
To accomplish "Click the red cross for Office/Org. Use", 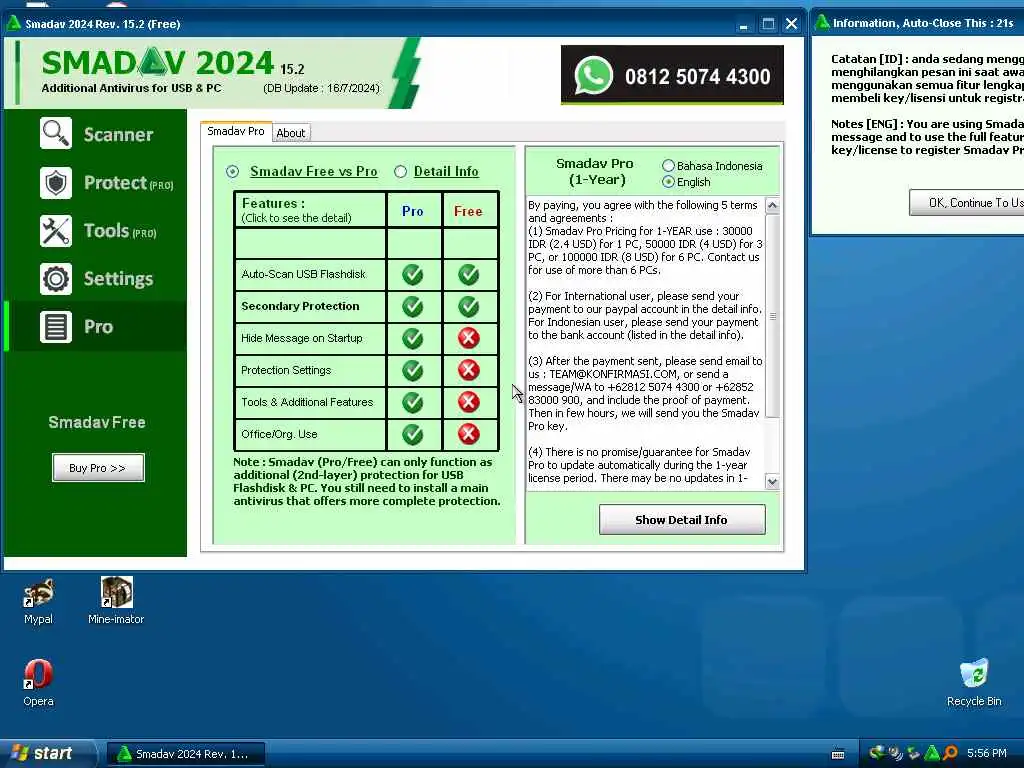I will tap(469, 434).
